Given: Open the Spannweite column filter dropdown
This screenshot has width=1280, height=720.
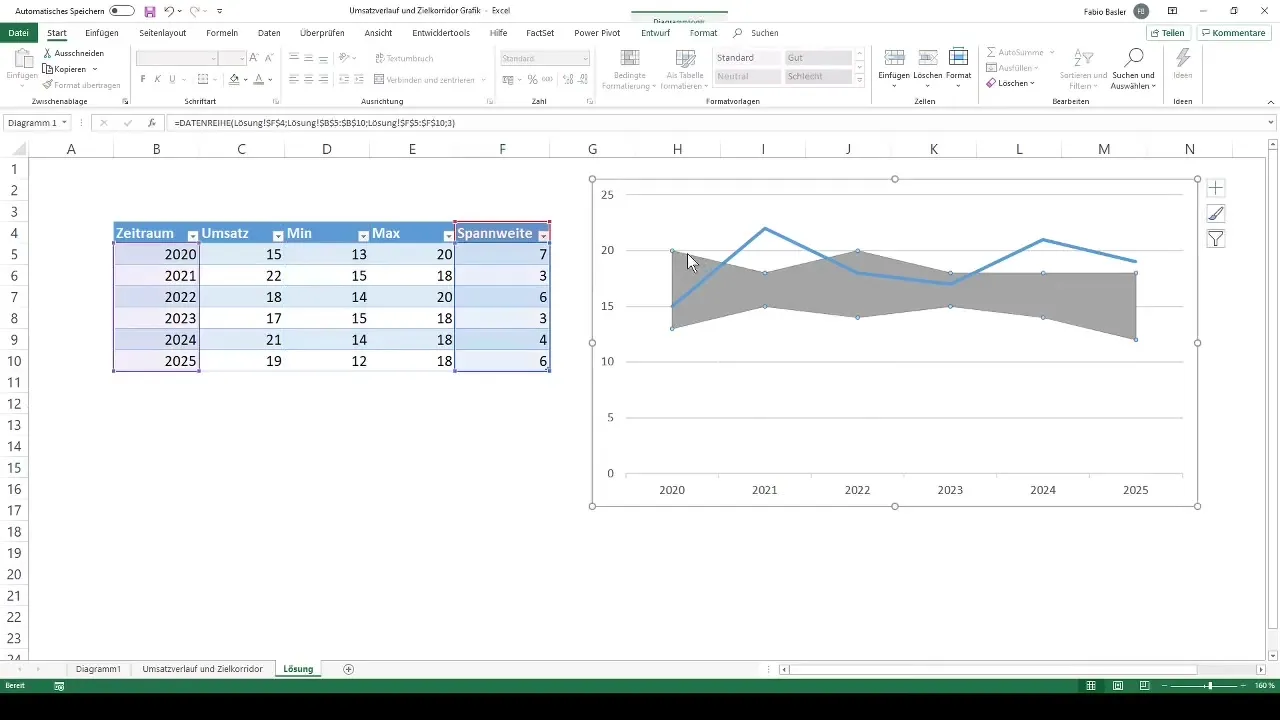Looking at the screenshot, I should [543, 235].
